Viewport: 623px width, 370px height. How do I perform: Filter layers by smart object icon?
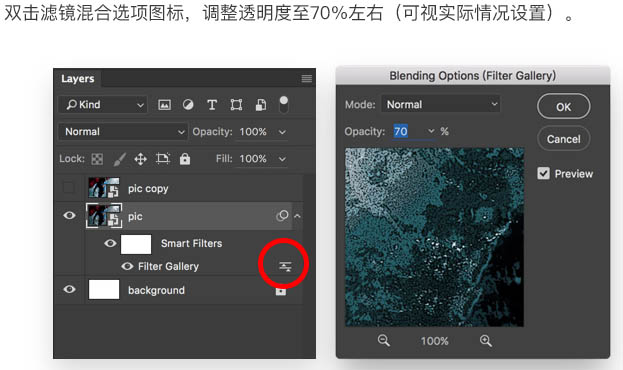point(261,105)
